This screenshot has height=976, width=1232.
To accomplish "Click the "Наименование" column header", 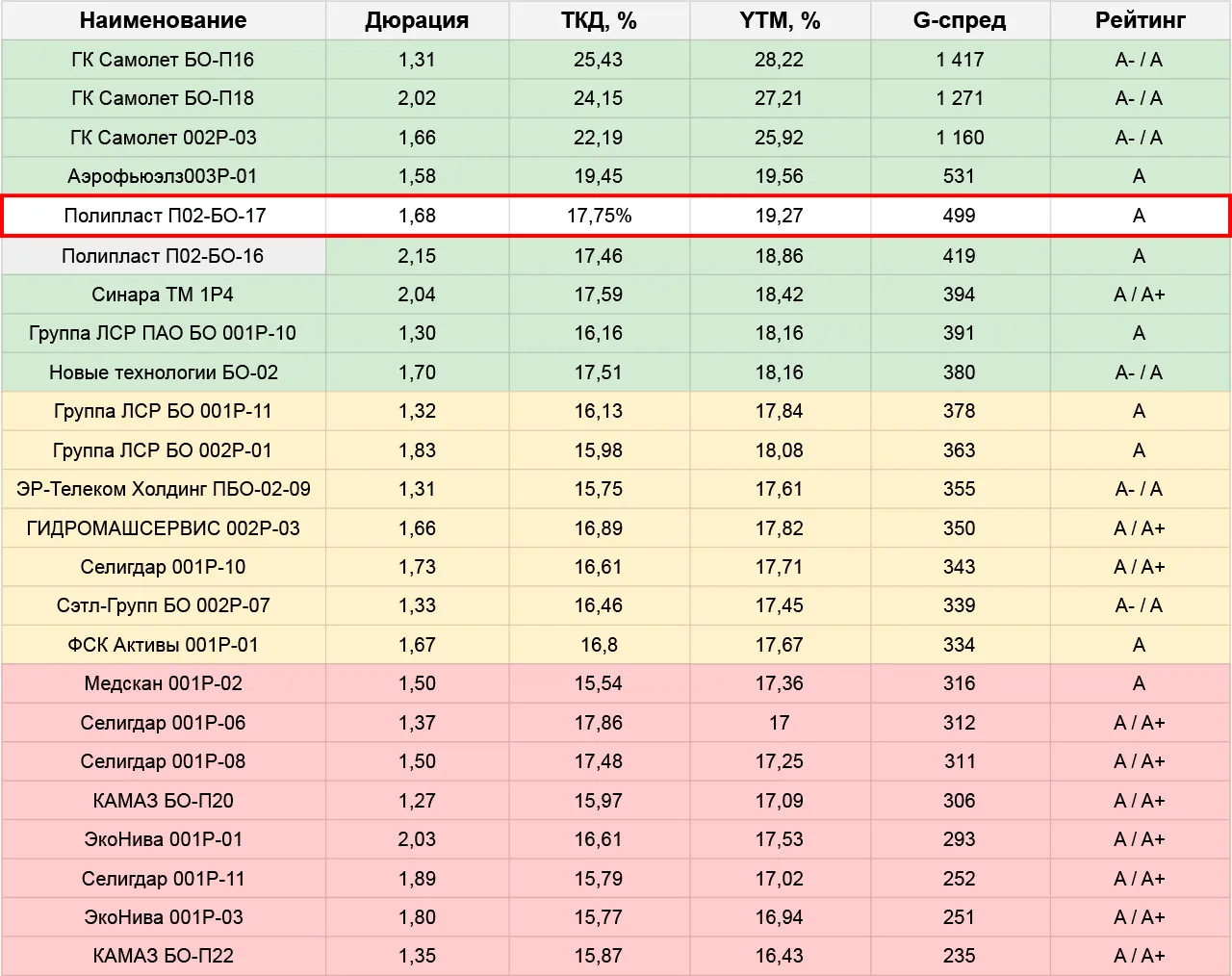I will 163,20.
